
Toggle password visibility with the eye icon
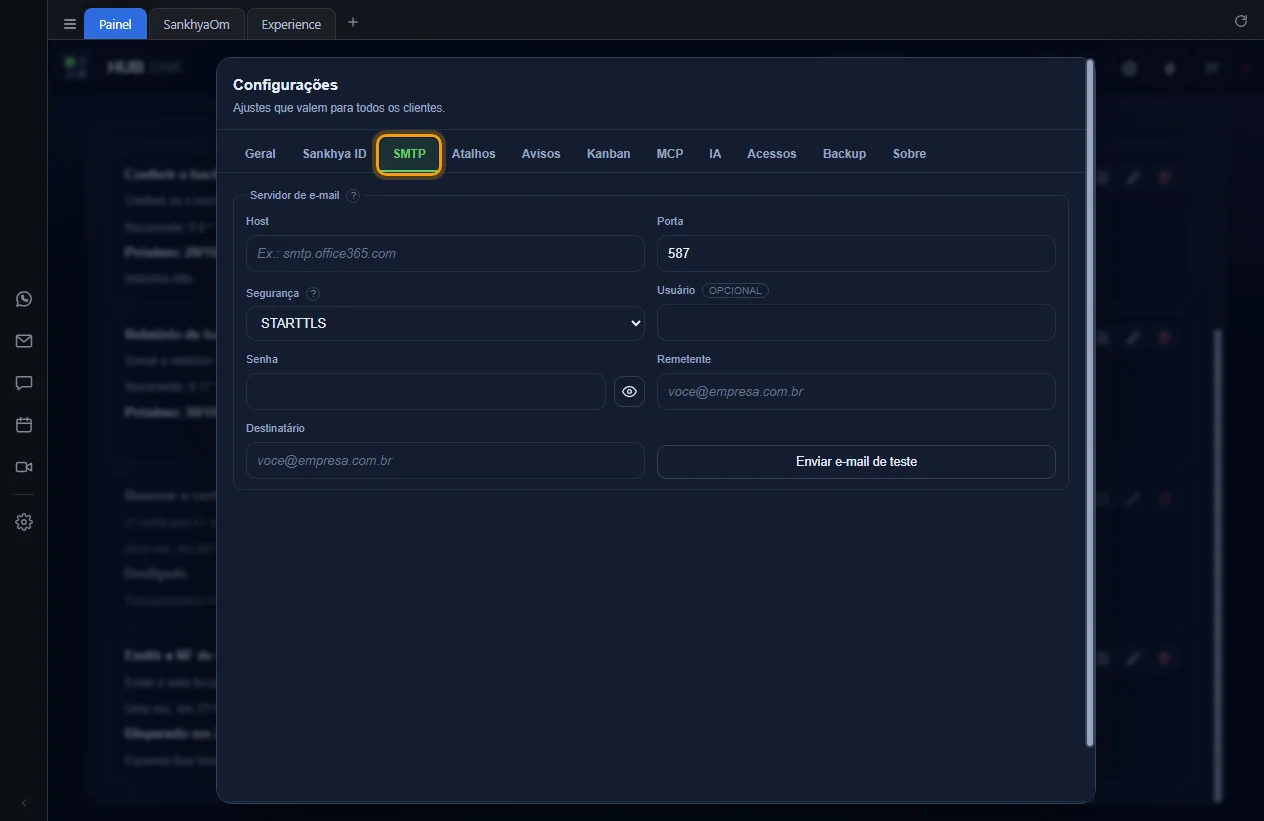[629, 392]
